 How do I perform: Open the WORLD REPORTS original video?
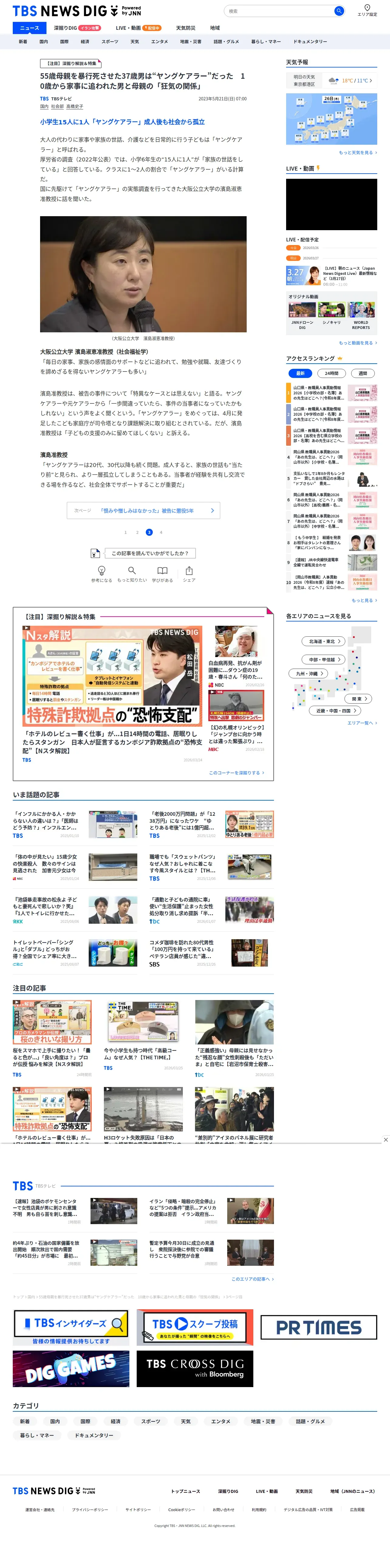[x=361, y=316]
